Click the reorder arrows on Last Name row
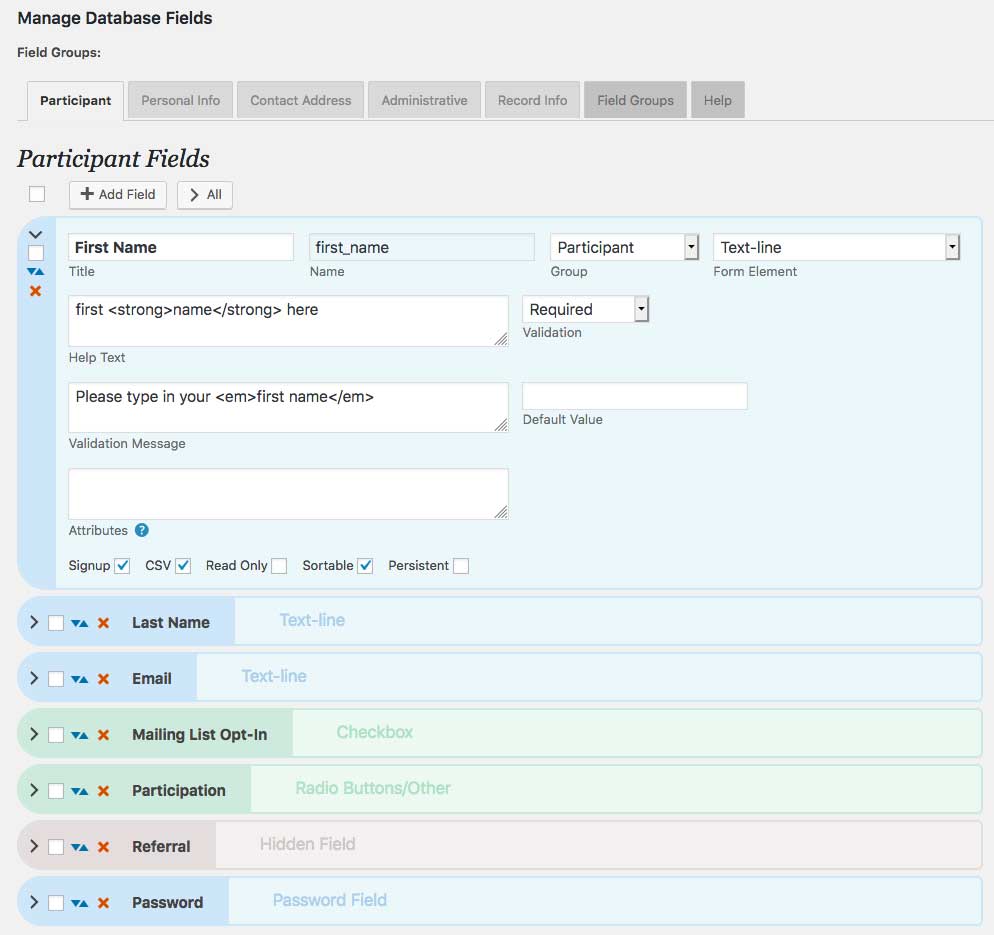Image resolution: width=994 pixels, height=935 pixels. pos(80,623)
